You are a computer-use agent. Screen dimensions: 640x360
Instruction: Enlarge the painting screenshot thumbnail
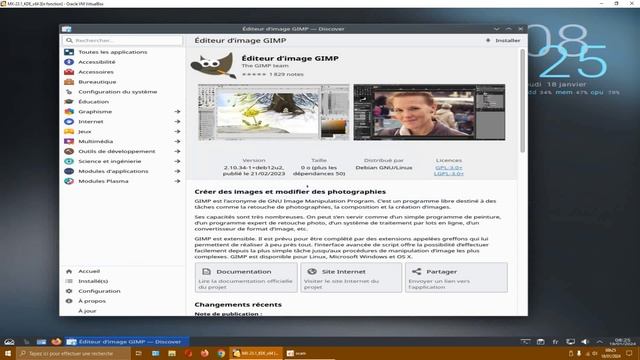(273, 112)
